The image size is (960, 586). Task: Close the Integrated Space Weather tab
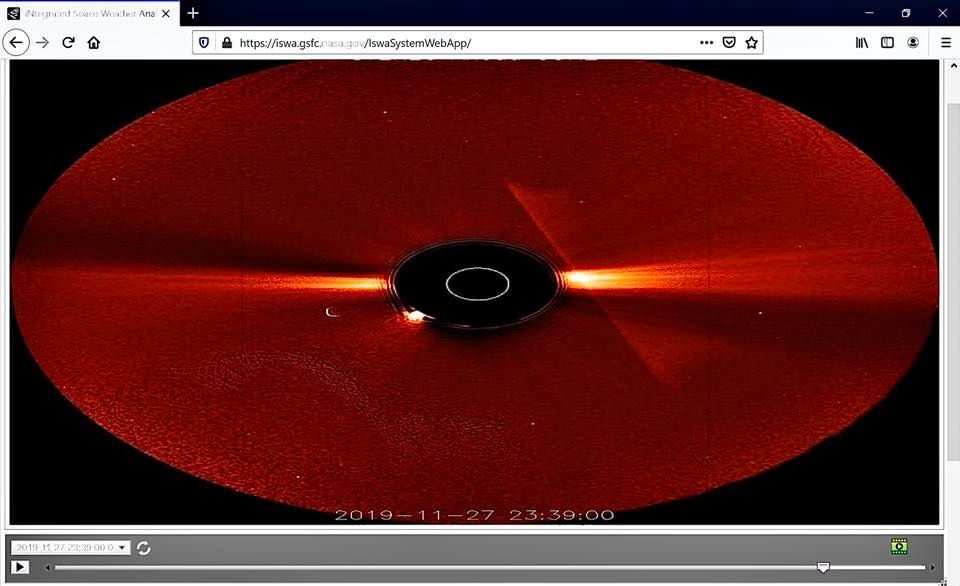click(x=166, y=13)
